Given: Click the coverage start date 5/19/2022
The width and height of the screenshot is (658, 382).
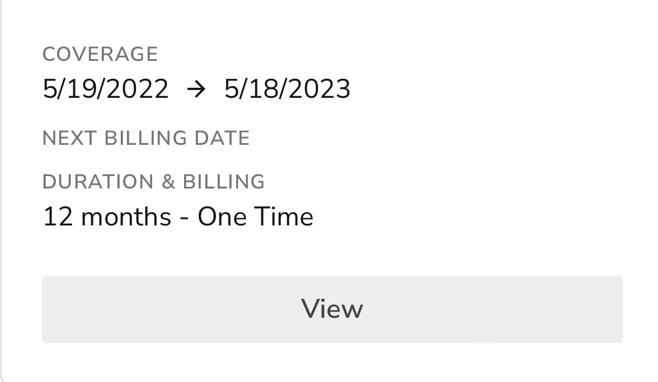Looking at the screenshot, I should pos(105,89).
